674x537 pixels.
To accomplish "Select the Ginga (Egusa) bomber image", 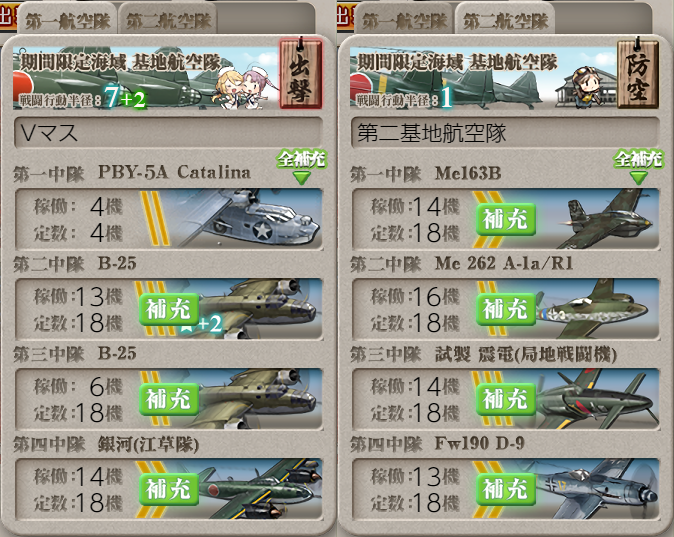I will [x=260, y=489].
